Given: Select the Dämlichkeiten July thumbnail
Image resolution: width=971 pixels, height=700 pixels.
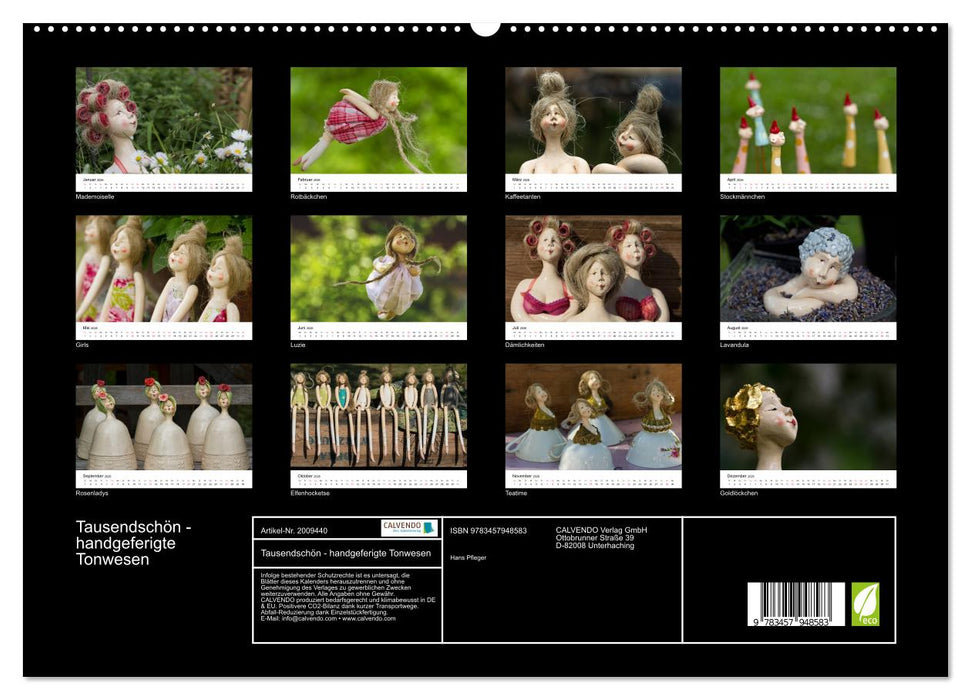Looking at the screenshot, I should (593, 269).
